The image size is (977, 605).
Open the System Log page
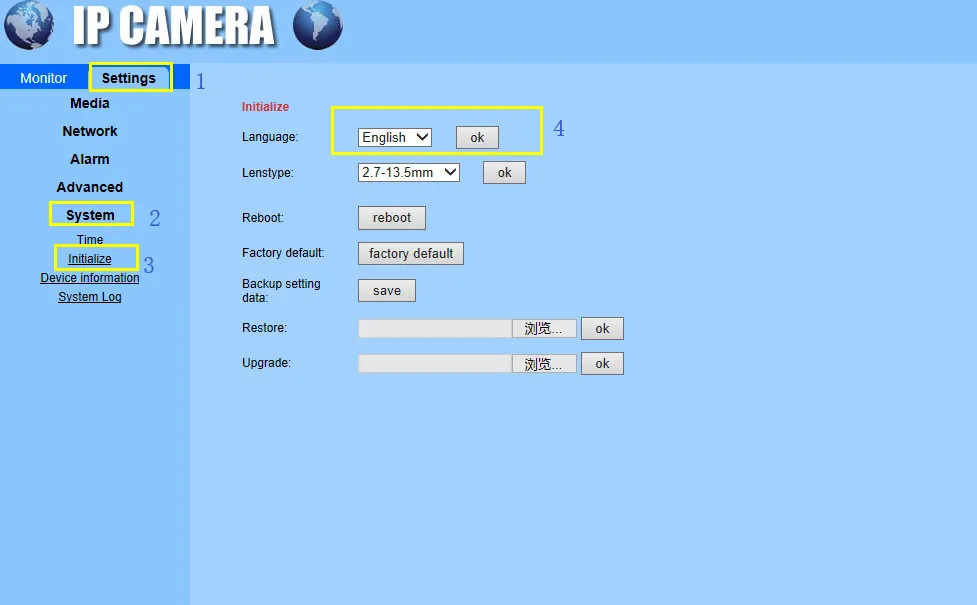pos(89,297)
